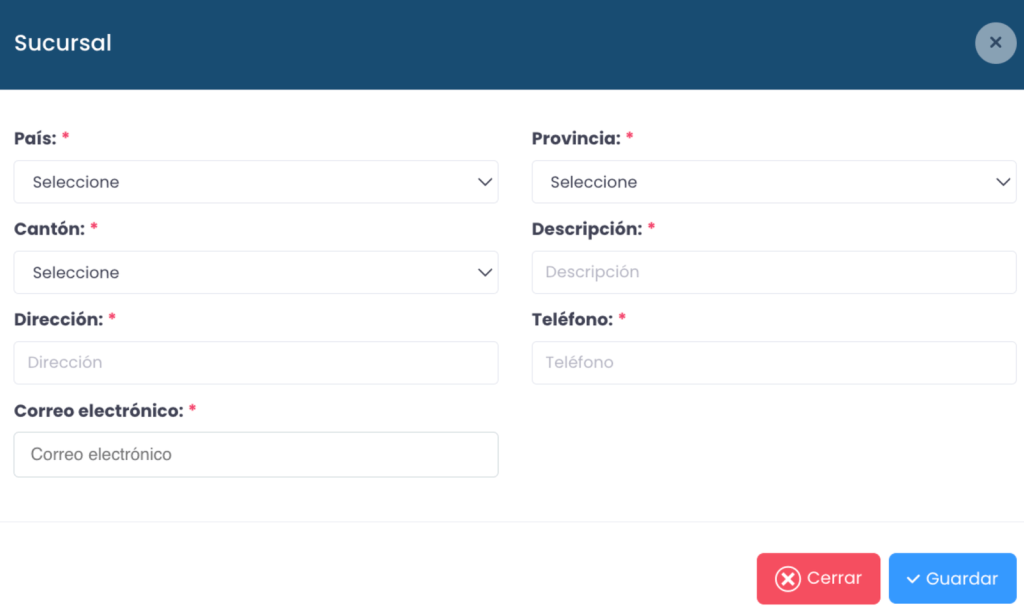Image resolution: width=1024 pixels, height=609 pixels.
Task: Select the Teléfono input field
Action: coord(773,362)
